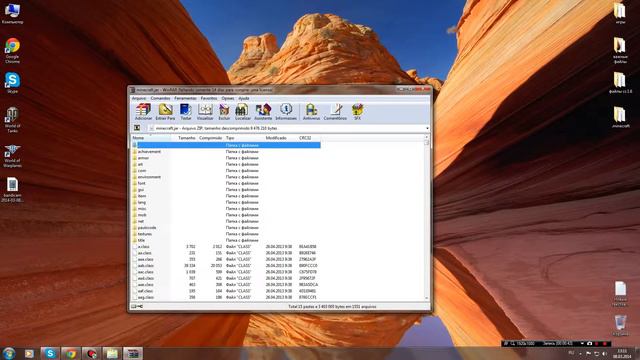
Task: Open the Ajuda menu
Action: tap(244, 98)
